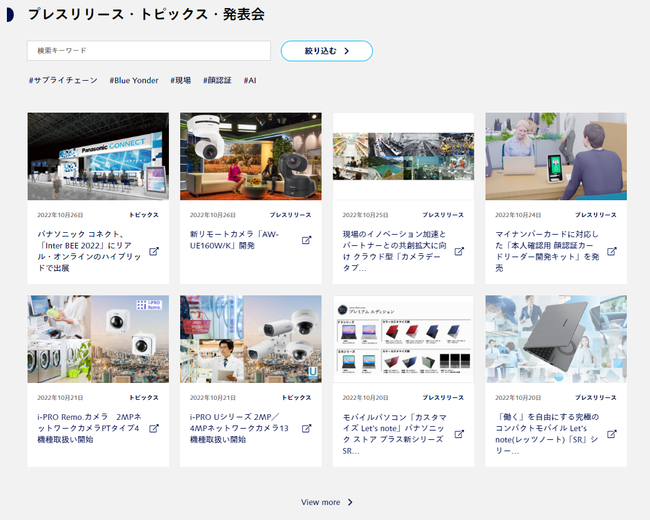Select the #Blue Yonder hashtag
The height and width of the screenshot is (520, 650).
(134, 80)
